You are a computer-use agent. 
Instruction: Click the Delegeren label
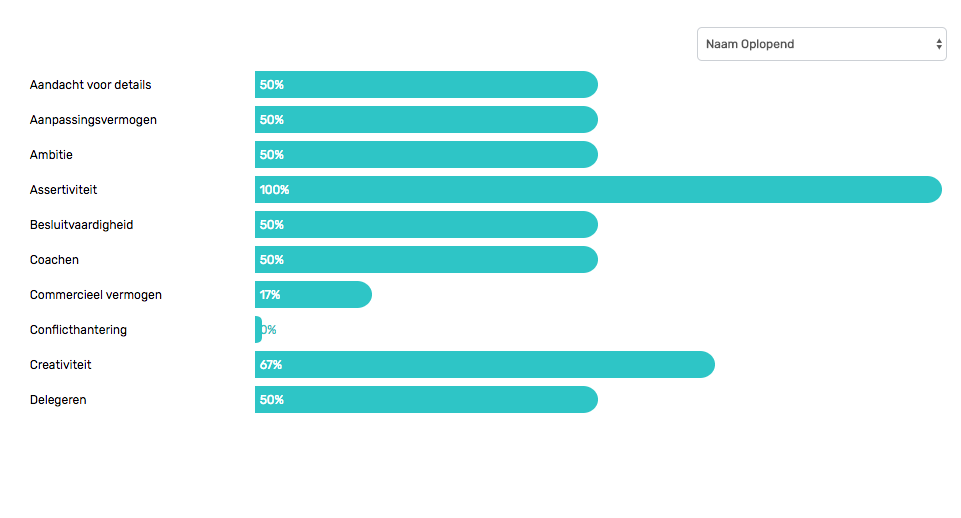click(58, 400)
